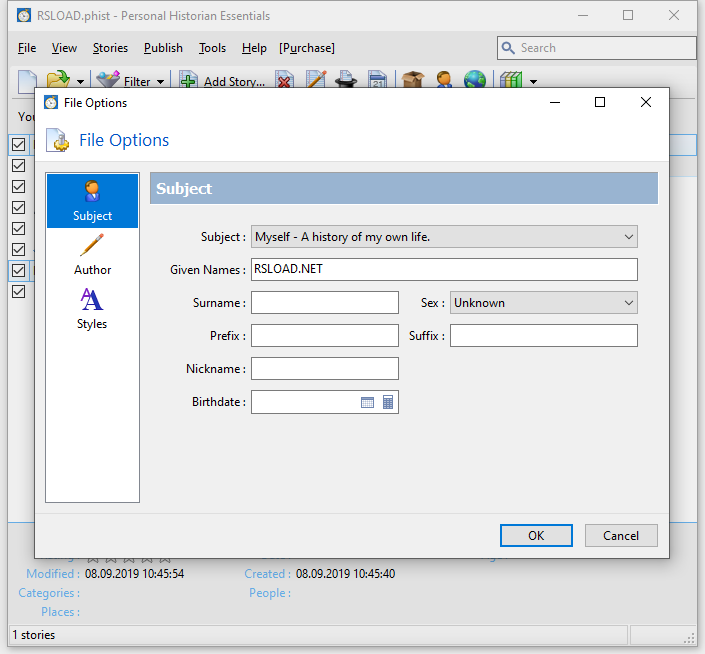This screenshot has width=705, height=654.
Task: Click the main window Search box
Action: (x=596, y=48)
